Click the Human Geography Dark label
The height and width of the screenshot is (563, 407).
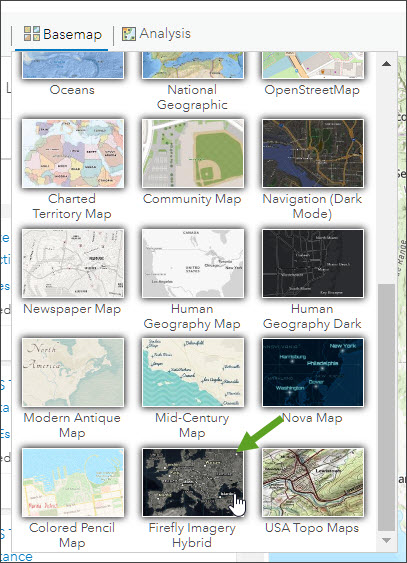click(312, 316)
